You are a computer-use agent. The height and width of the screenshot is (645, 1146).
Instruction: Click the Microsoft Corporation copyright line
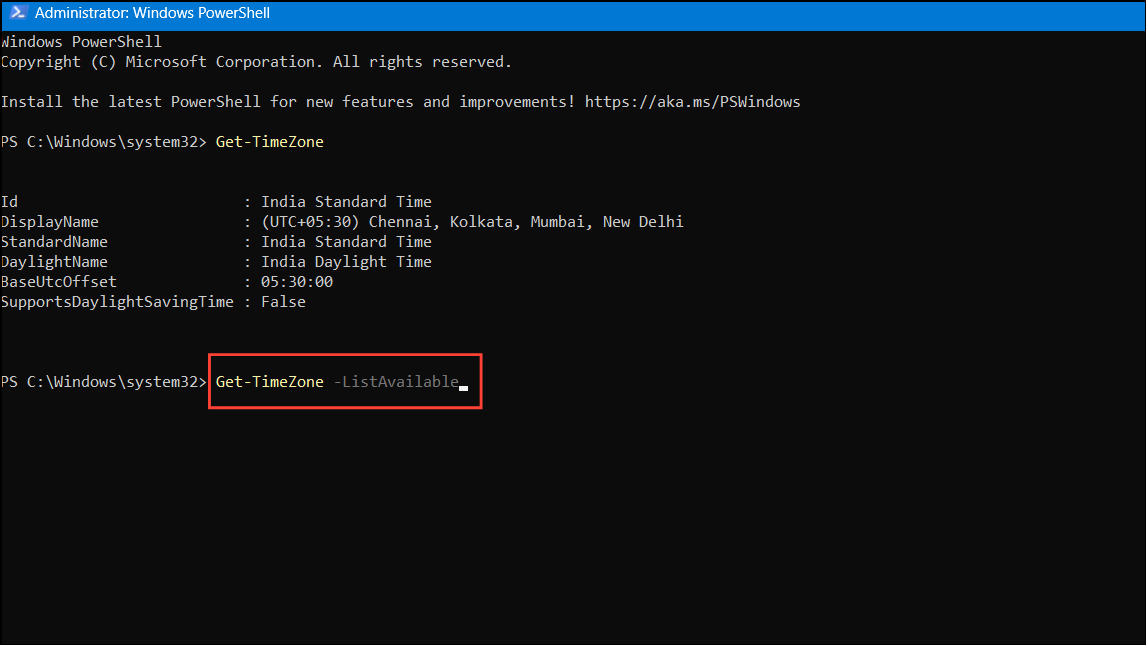255,61
